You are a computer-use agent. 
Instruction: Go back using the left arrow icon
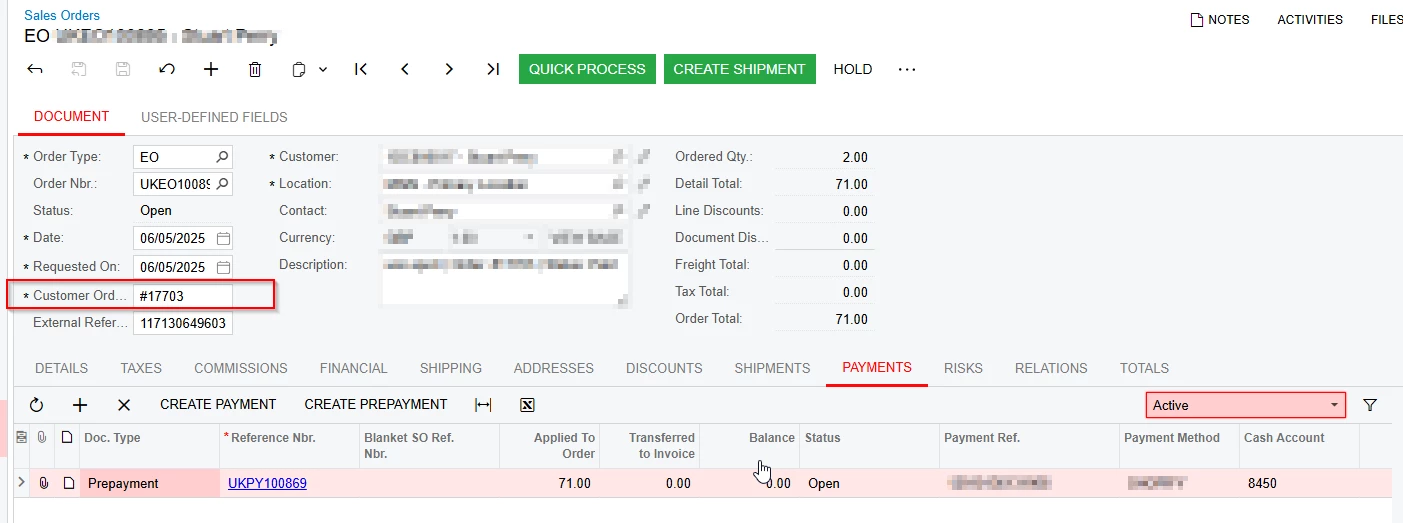[x=35, y=69]
